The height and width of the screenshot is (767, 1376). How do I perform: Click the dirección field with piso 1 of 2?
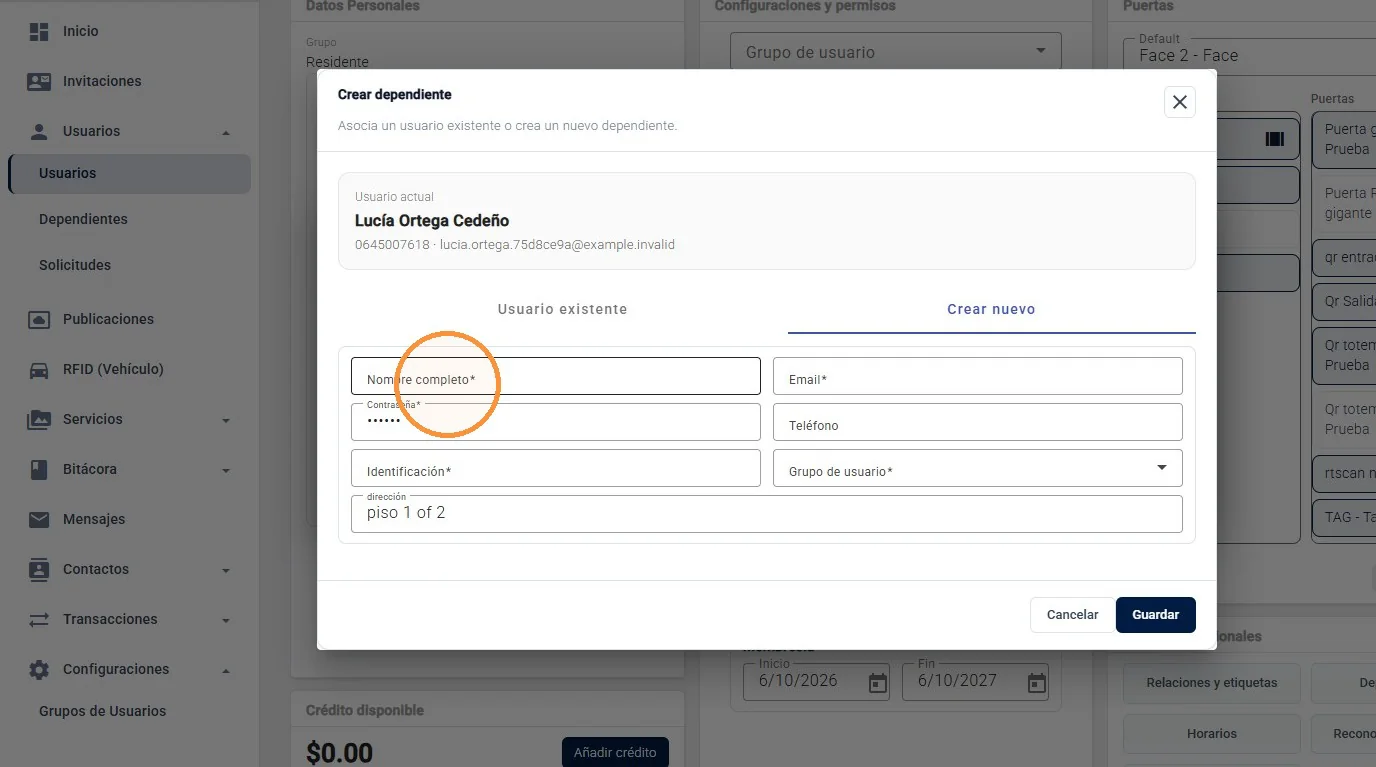tap(767, 514)
